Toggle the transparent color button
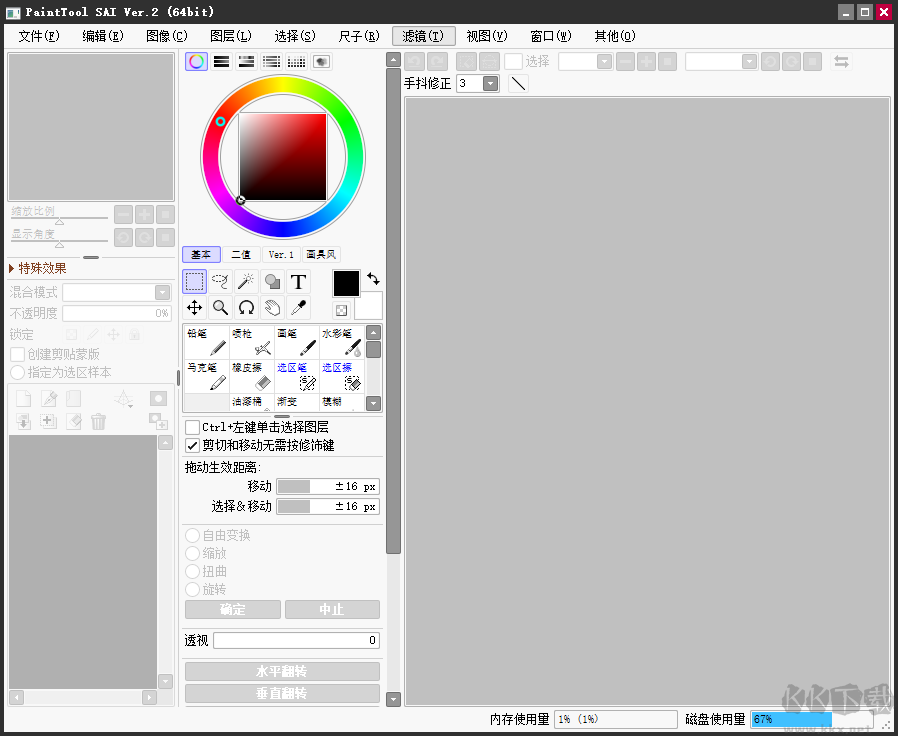The width and height of the screenshot is (898, 736). pyautogui.click(x=341, y=310)
